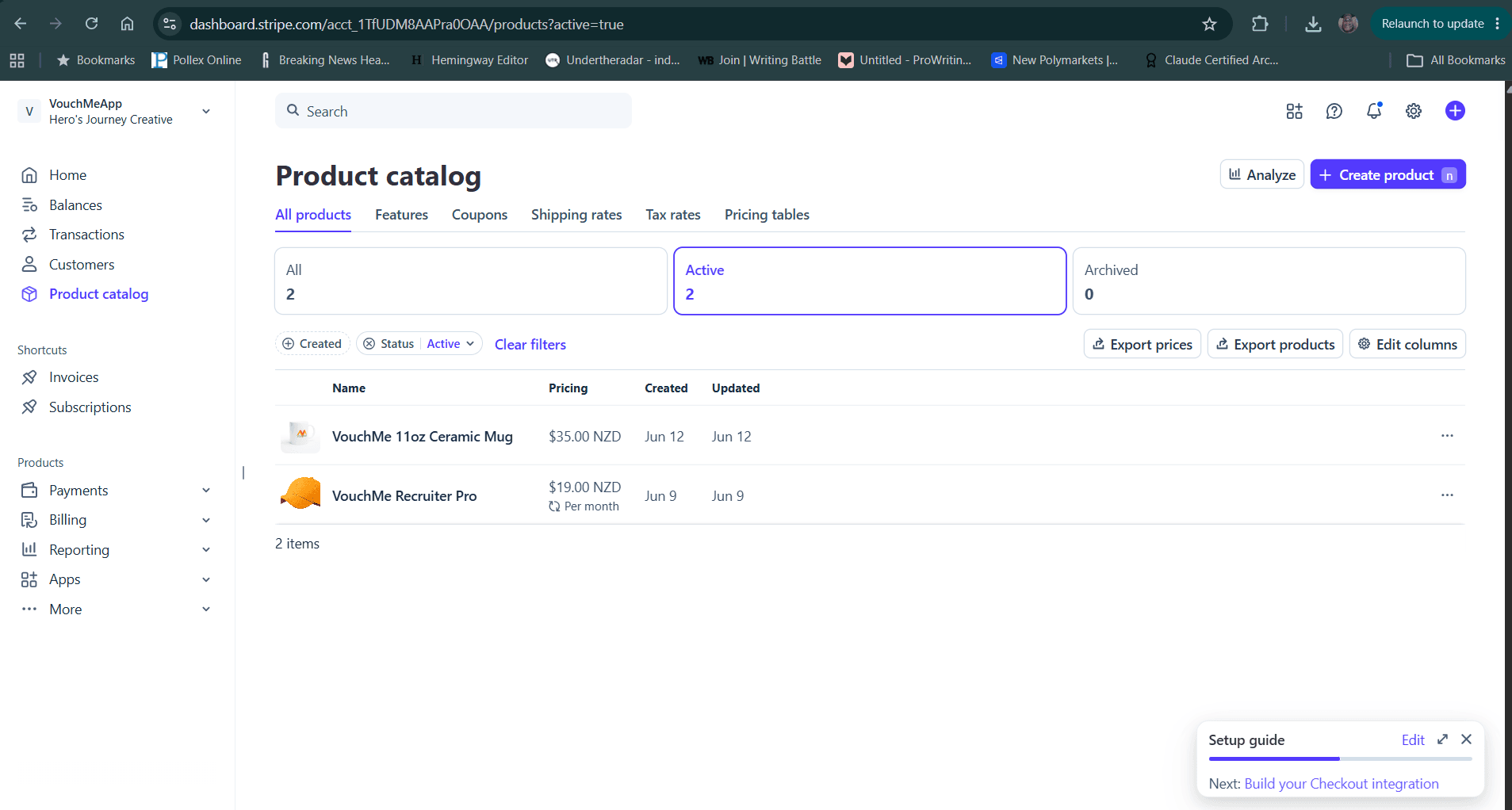Image resolution: width=1512 pixels, height=810 pixels.
Task: Click Clear filters
Action: (x=530, y=345)
